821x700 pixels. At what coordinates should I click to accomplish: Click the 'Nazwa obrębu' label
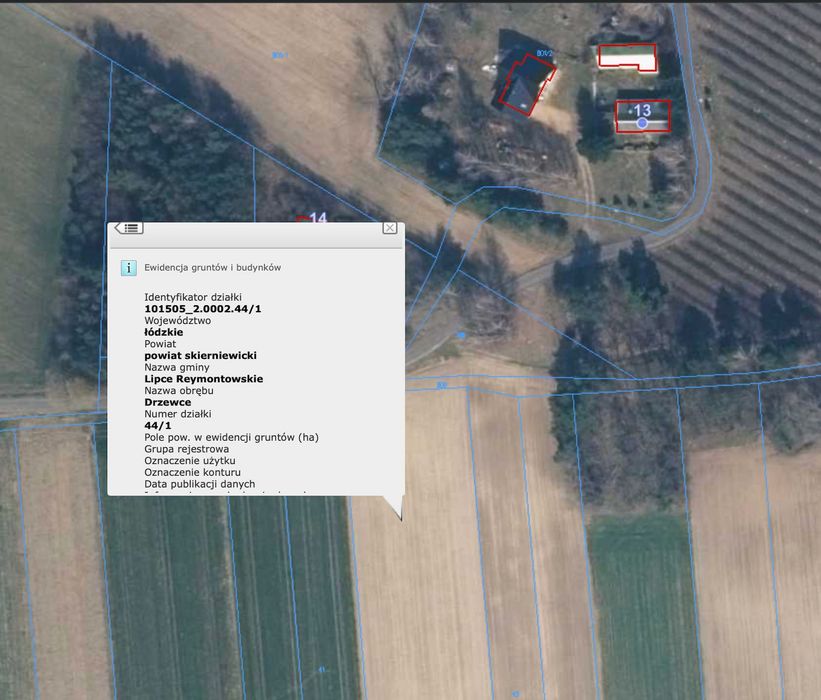tap(179, 391)
